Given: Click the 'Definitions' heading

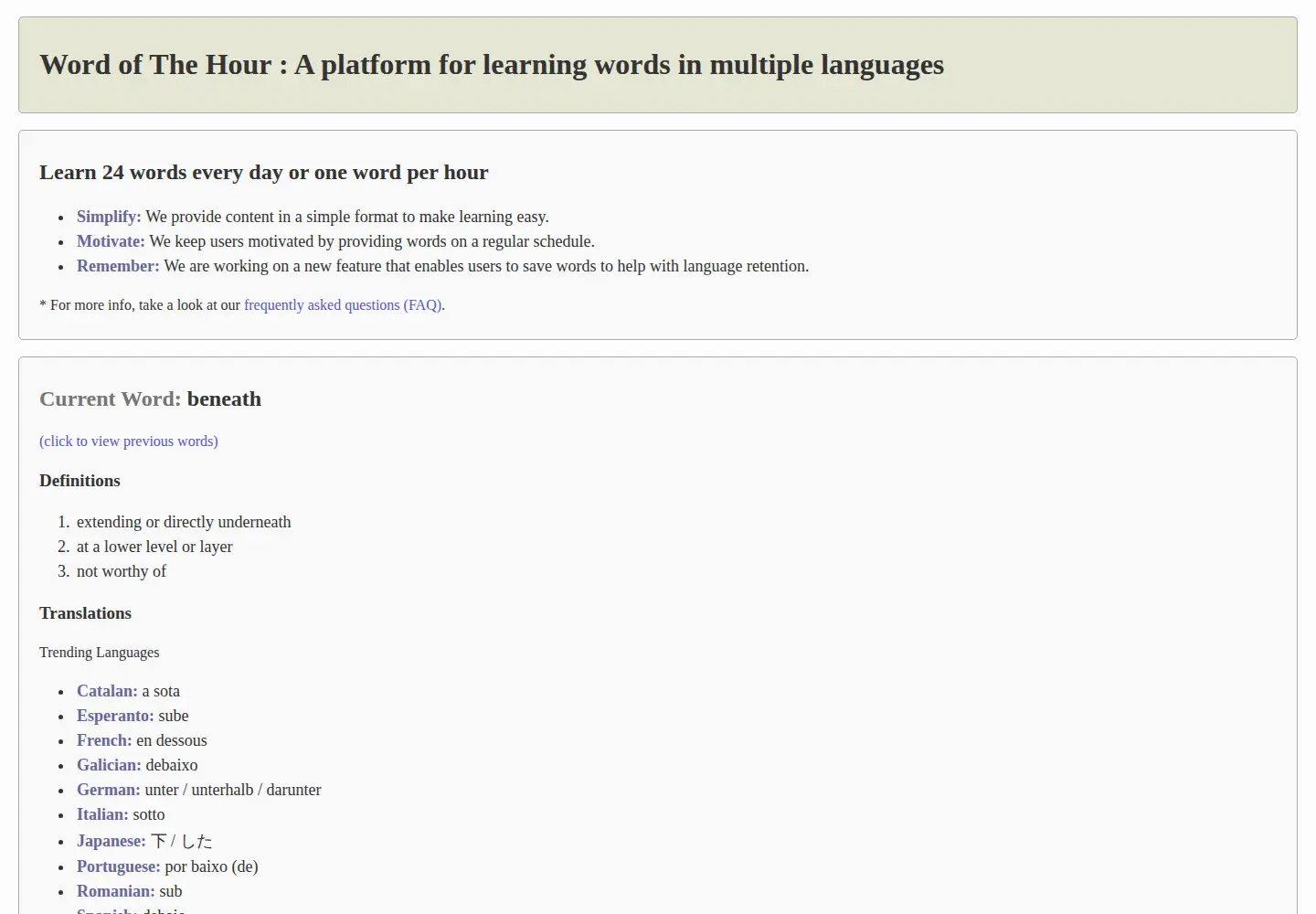Looking at the screenshot, I should click(x=80, y=481).
